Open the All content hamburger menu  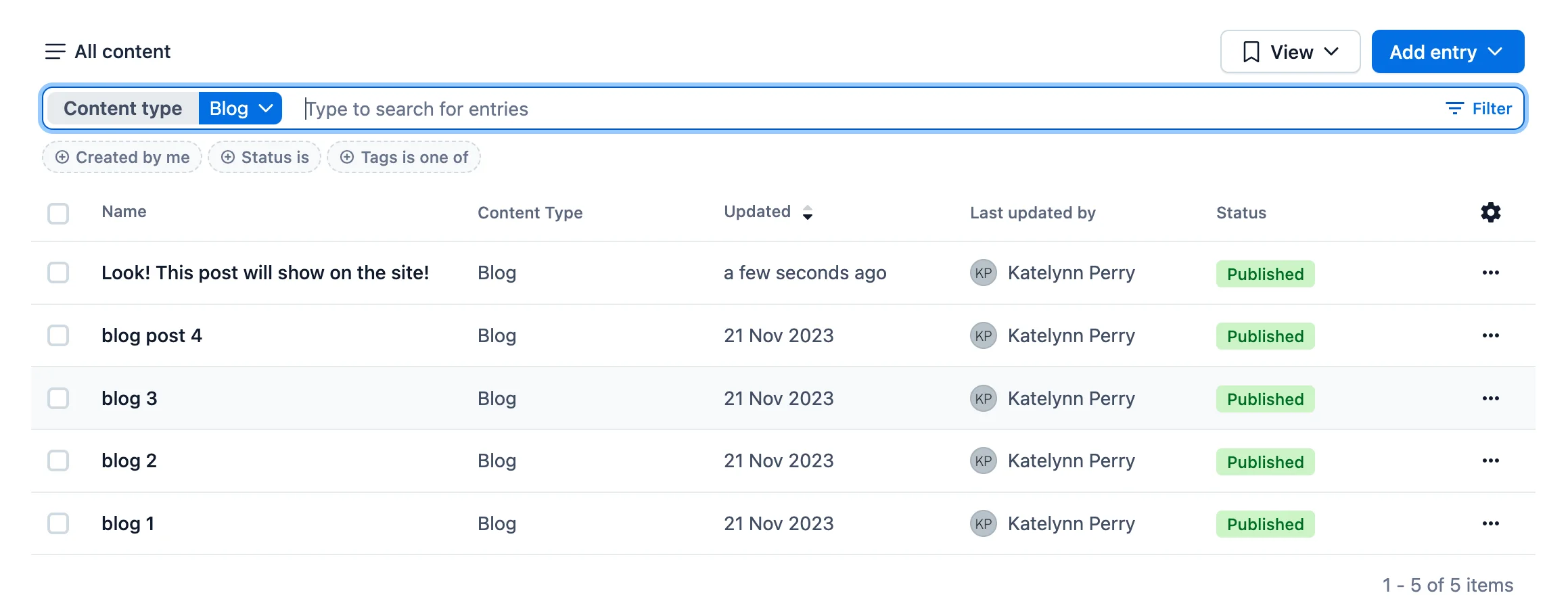click(x=55, y=51)
